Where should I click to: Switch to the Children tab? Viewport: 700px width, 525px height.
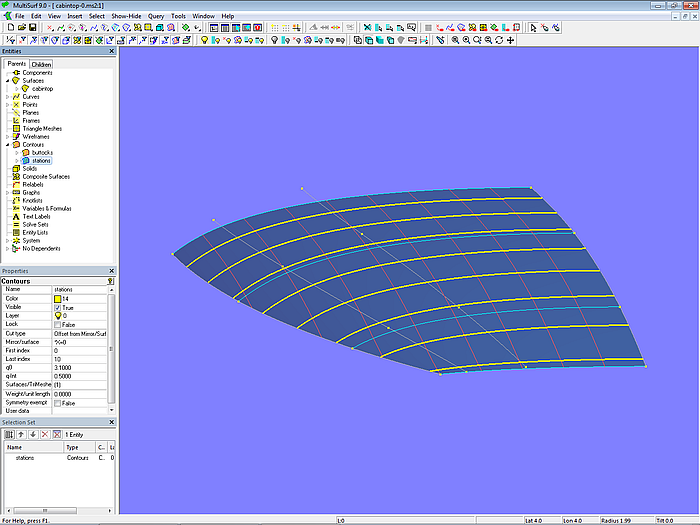point(41,64)
